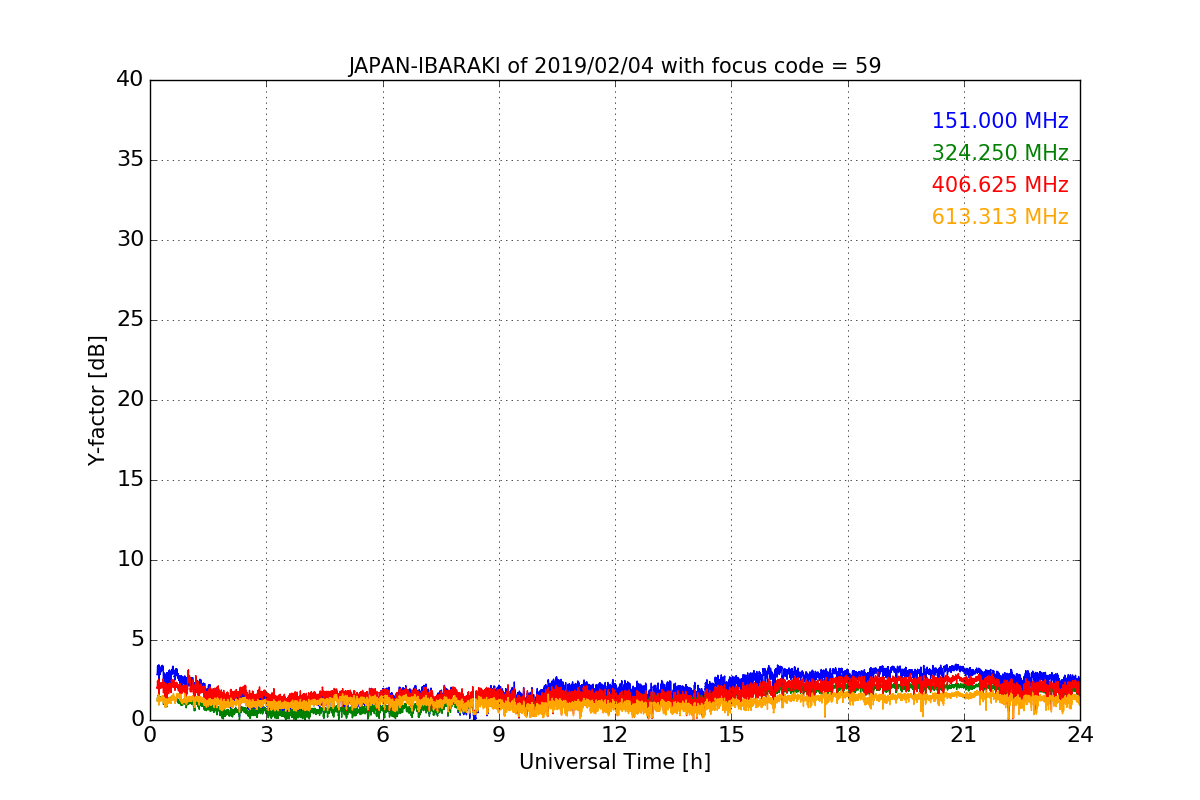Click the x-axis tick label 3
This screenshot has width=1200, height=800.
click(266, 735)
